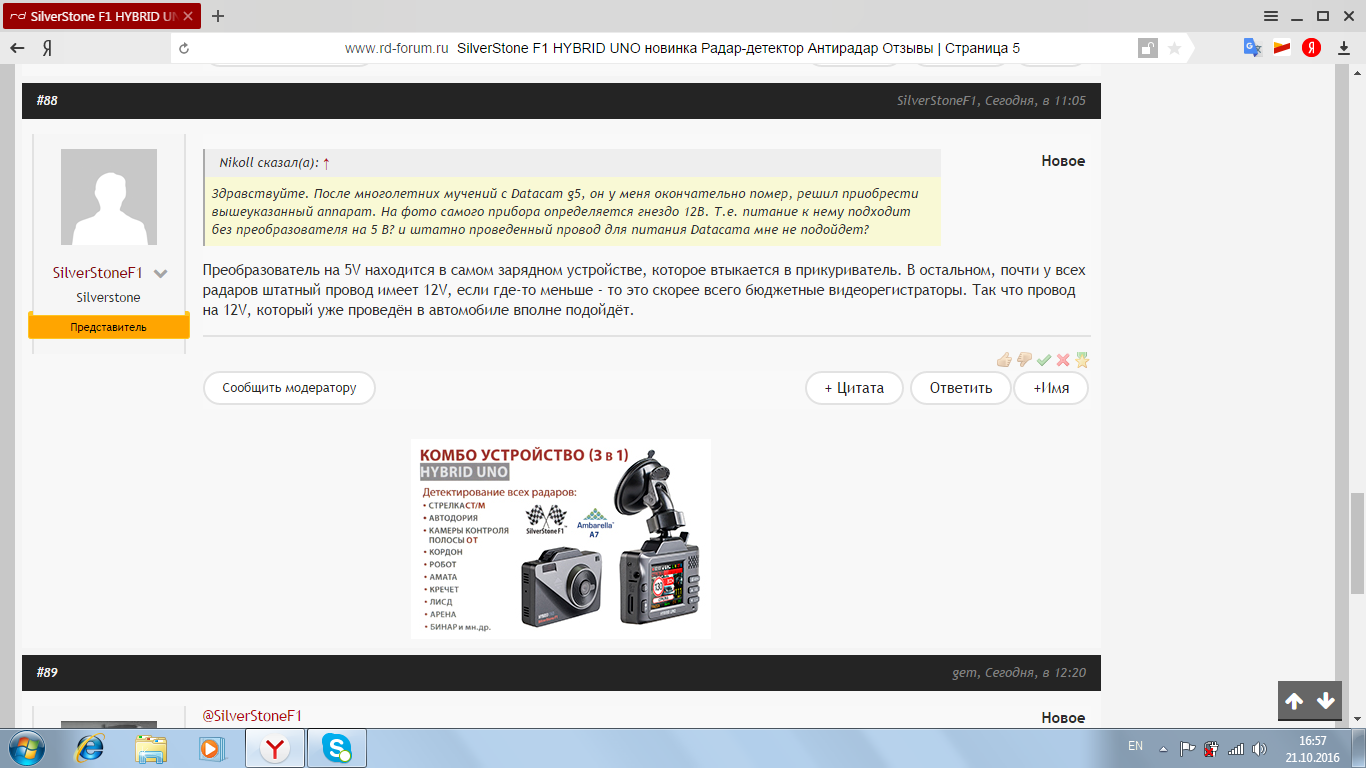Click the red Yandex extension icon
Viewport: 1366px width, 768px height.
(1310, 48)
